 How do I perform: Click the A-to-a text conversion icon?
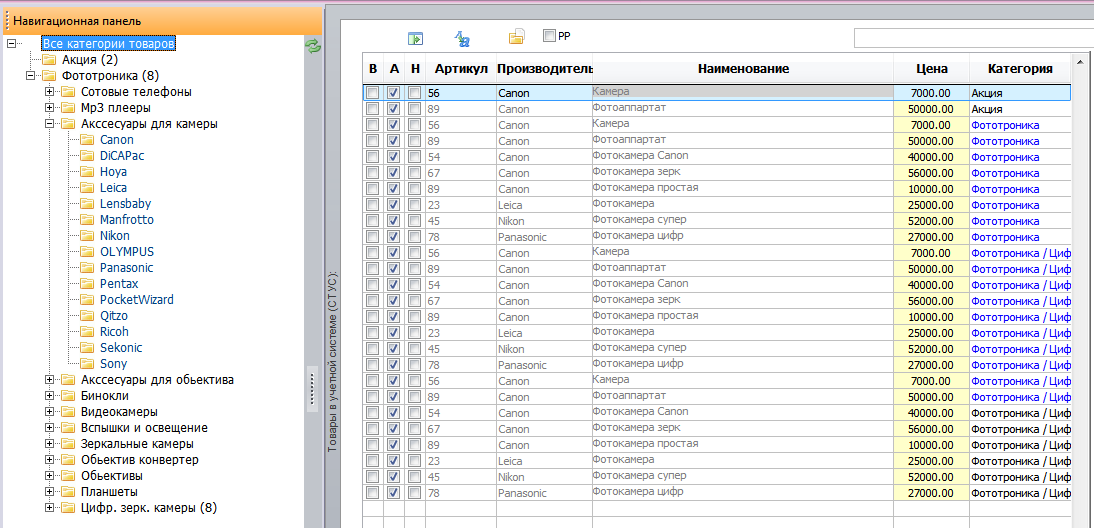tap(462, 38)
